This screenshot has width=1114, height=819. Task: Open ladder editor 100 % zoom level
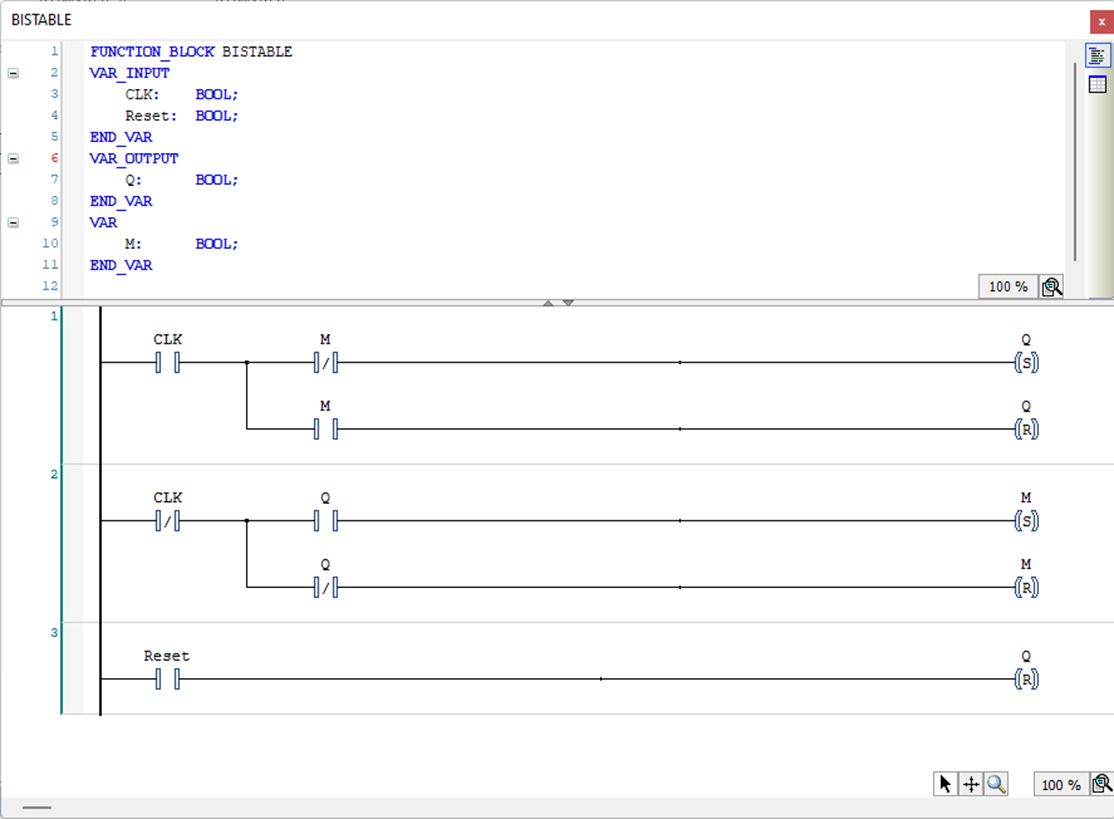[1060, 784]
